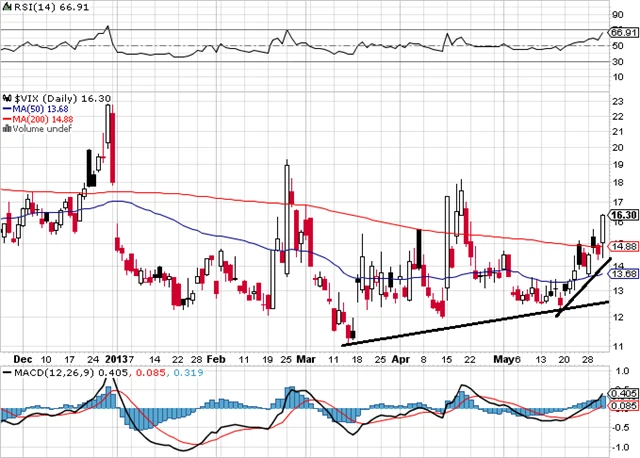Click the MACD value 0.405

113,373
